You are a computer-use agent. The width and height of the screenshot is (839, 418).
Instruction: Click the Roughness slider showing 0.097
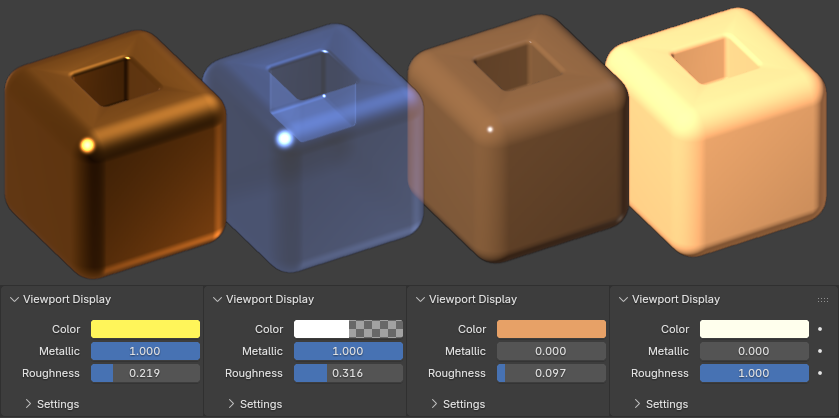[551, 373]
